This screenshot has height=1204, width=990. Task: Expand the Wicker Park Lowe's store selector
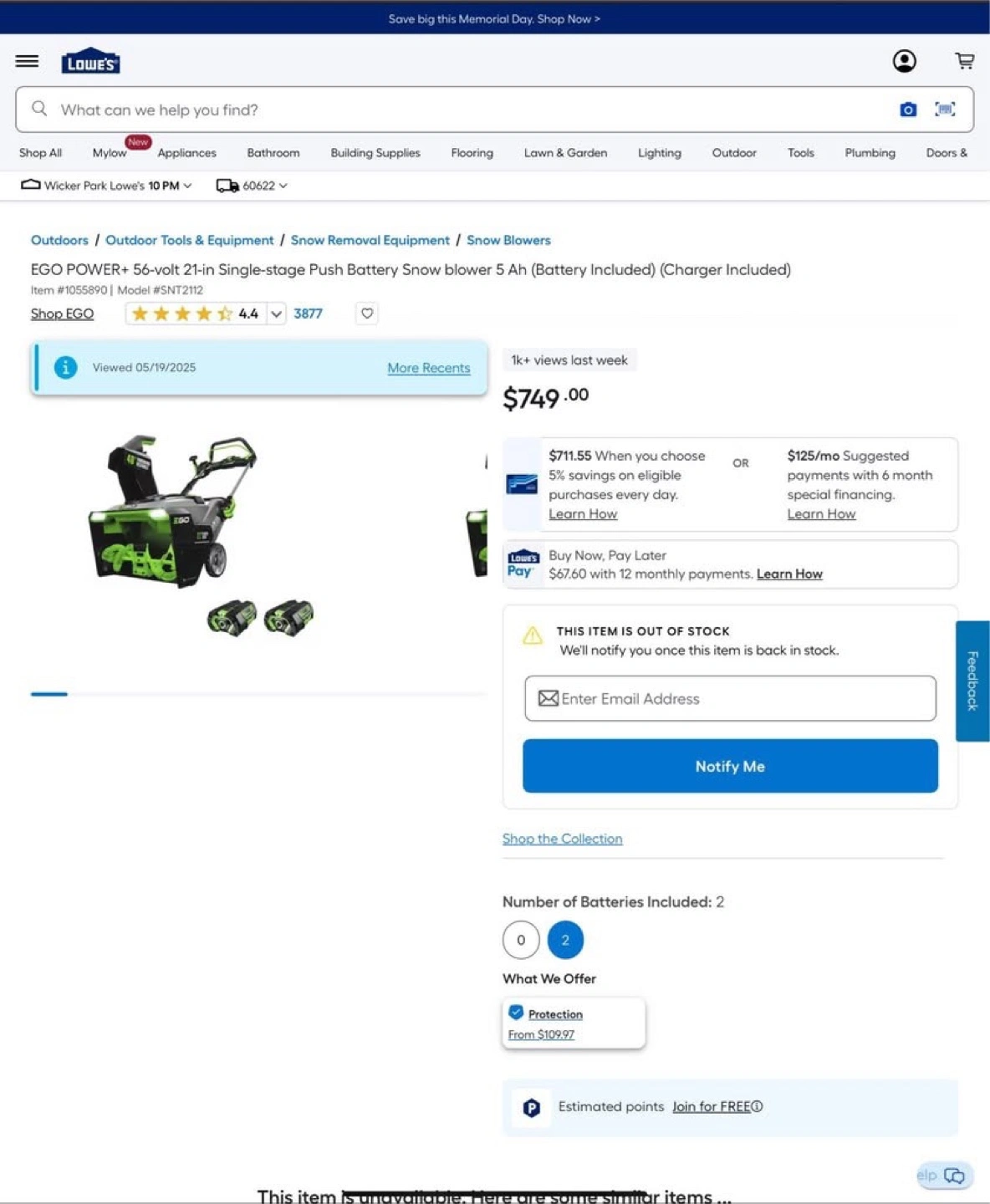click(x=106, y=186)
